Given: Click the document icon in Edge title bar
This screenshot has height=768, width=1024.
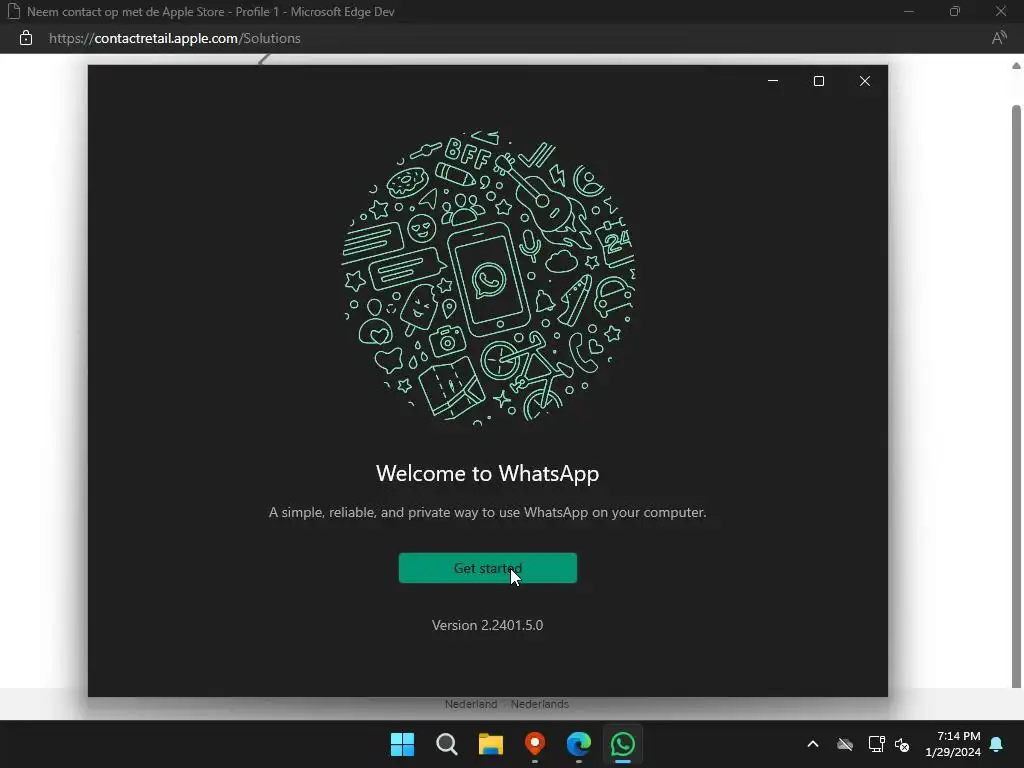Looking at the screenshot, I should coord(14,11).
